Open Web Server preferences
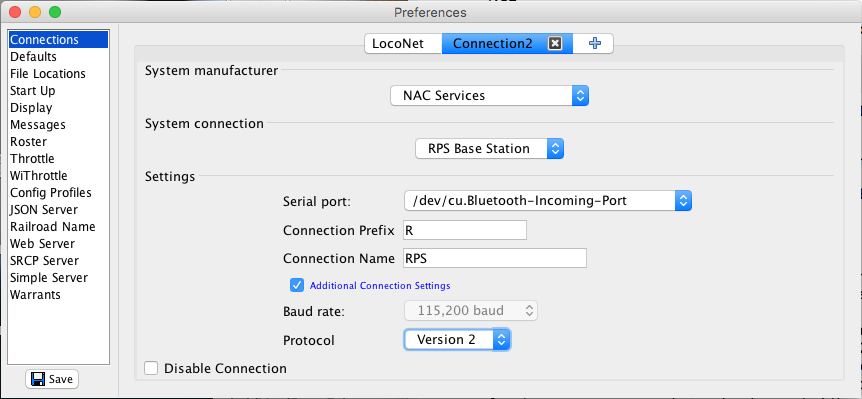862x399 pixels. 58,243
